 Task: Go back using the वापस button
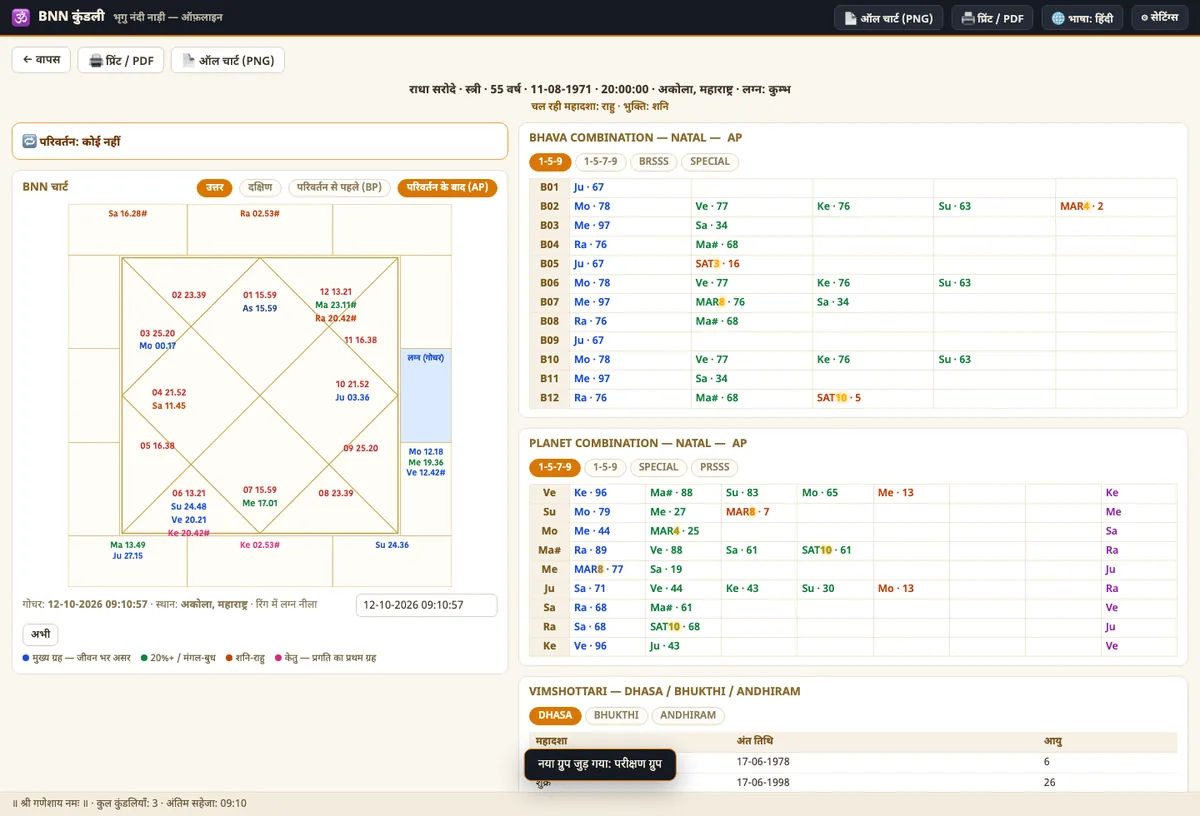point(41,60)
